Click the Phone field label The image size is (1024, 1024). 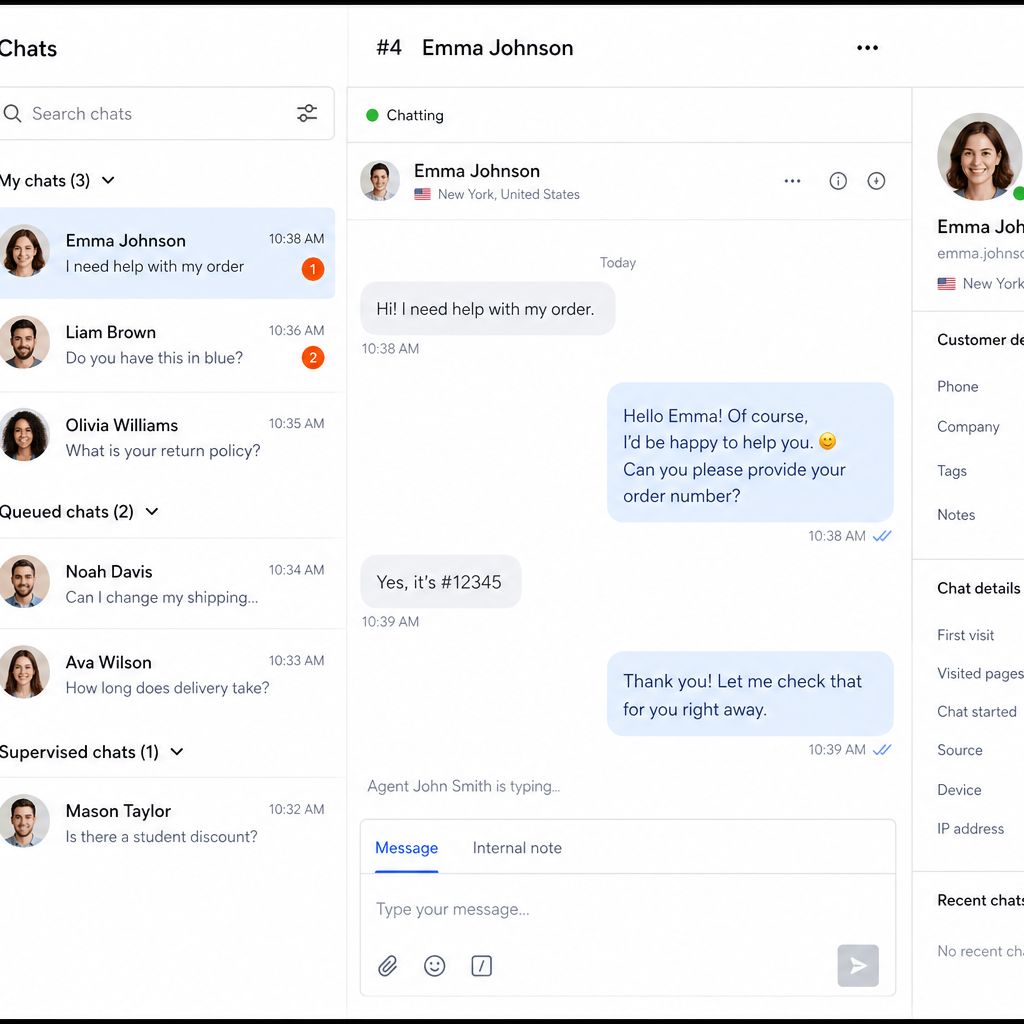[957, 387]
